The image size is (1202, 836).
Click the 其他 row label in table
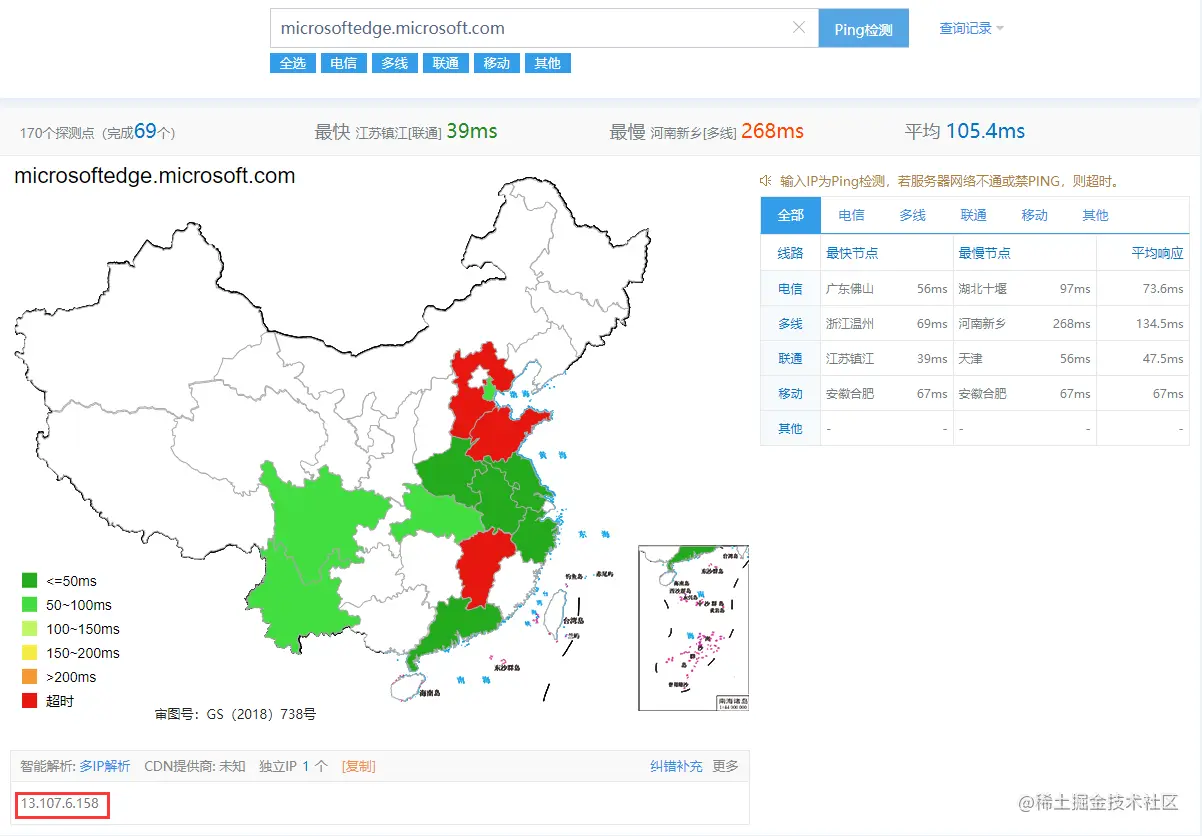pyautogui.click(x=790, y=428)
